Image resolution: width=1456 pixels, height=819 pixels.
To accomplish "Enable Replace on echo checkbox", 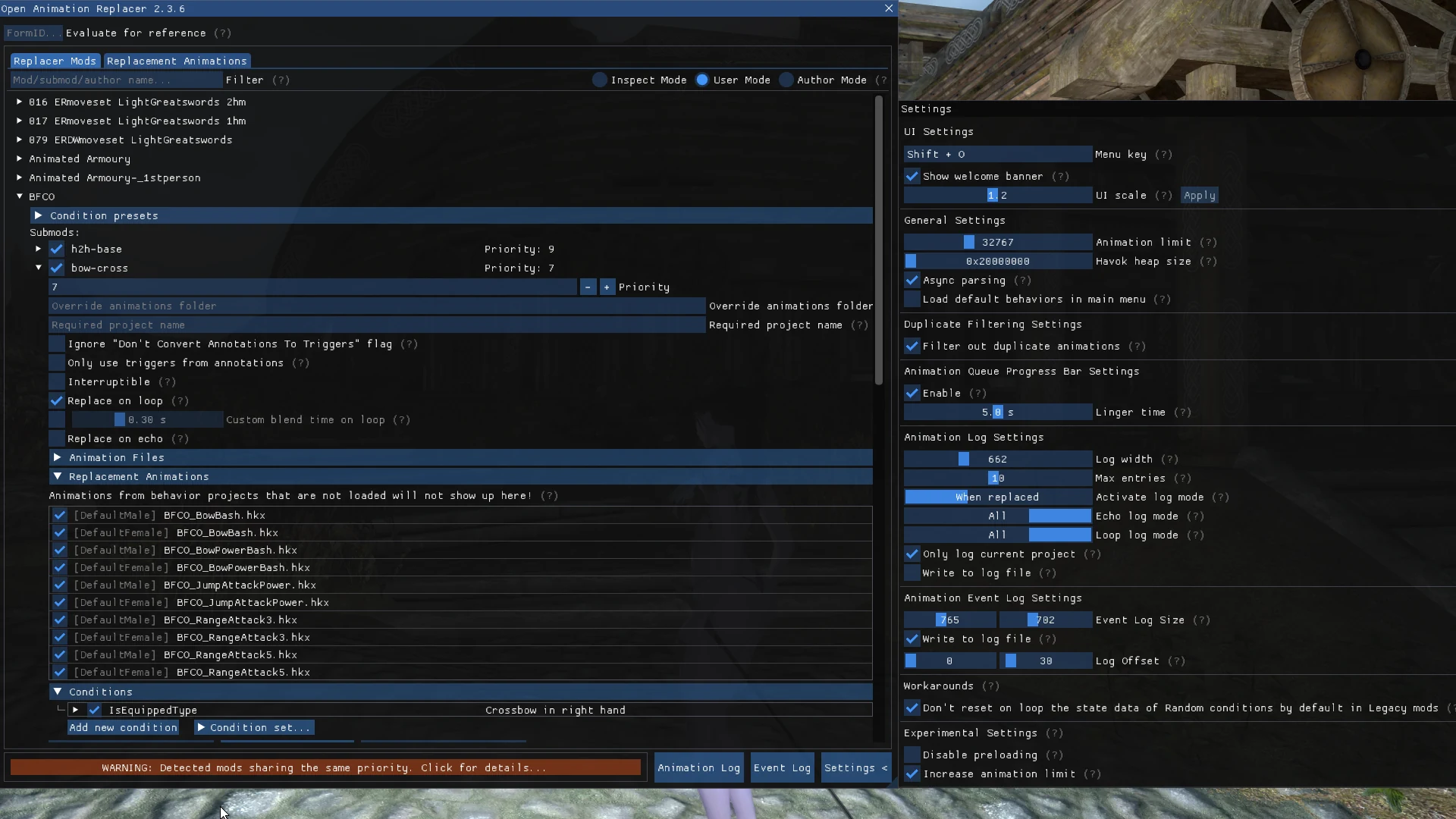I will (x=57, y=439).
